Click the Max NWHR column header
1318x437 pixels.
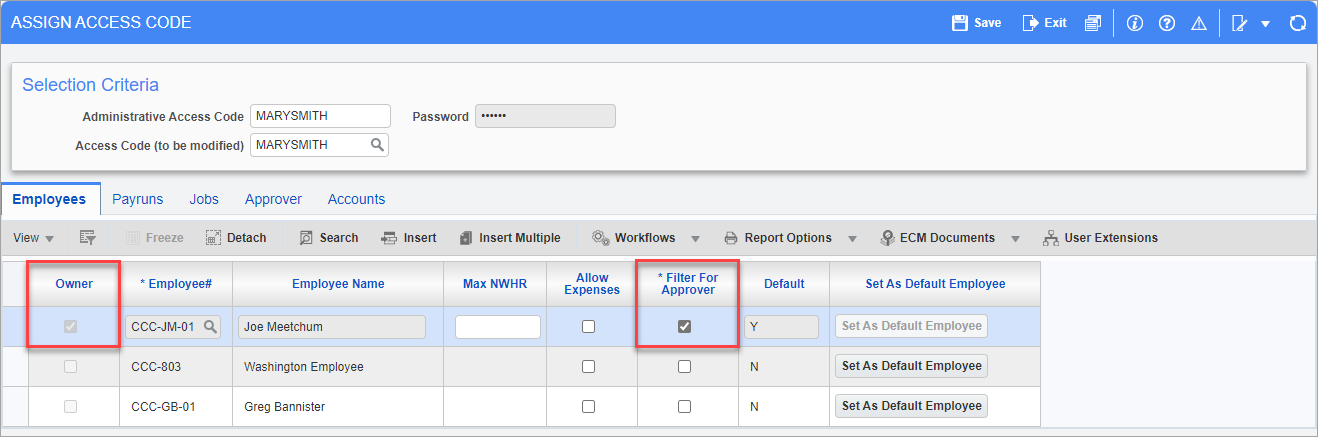(x=495, y=284)
